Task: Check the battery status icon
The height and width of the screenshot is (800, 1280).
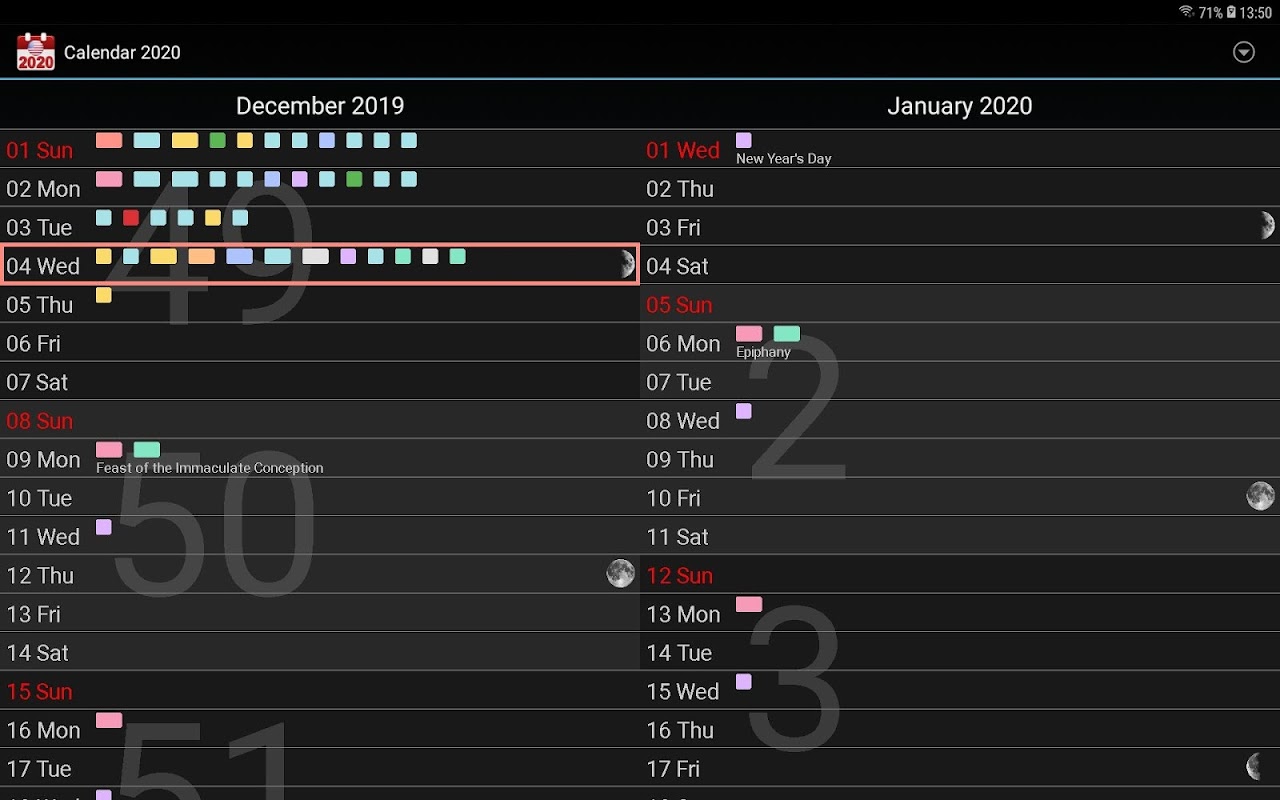Action: pos(1231,12)
